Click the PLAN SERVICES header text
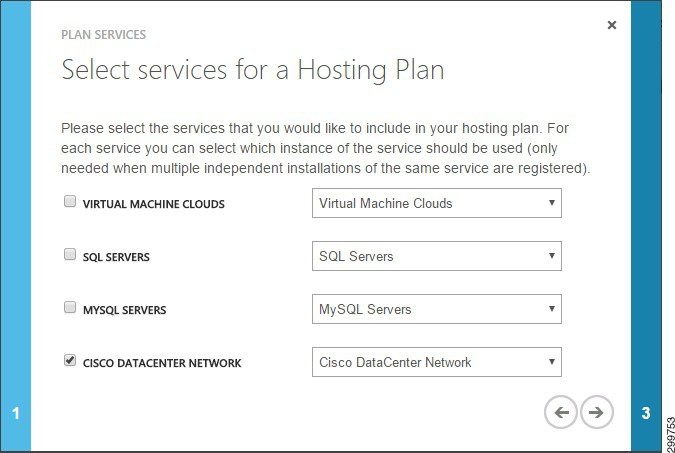This screenshot has width=675, height=453. coord(103,34)
